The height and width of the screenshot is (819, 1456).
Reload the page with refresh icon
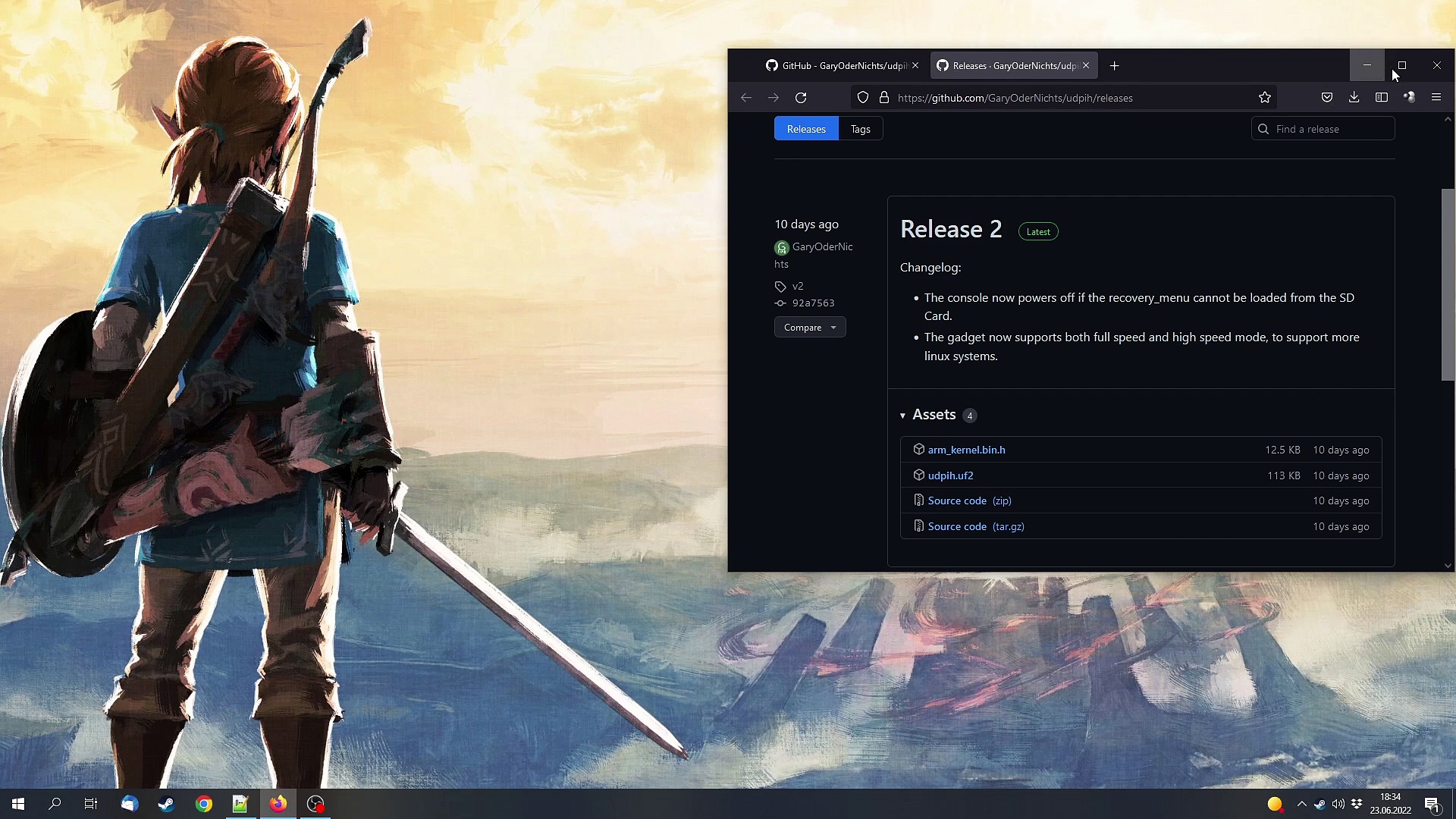[x=801, y=98]
